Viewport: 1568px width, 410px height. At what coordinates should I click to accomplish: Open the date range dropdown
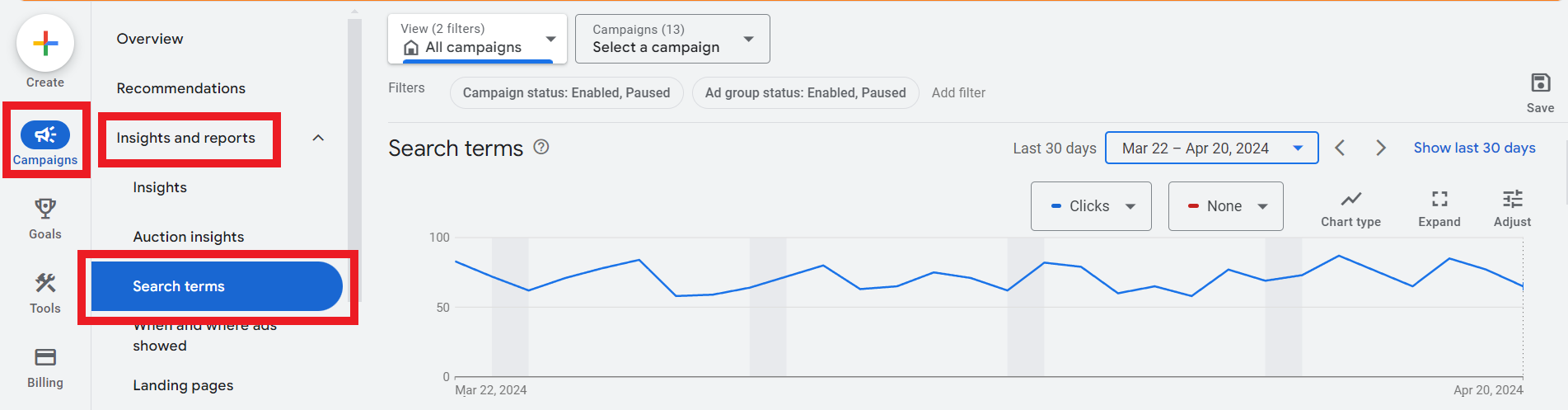pyautogui.click(x=1211, y=148)
